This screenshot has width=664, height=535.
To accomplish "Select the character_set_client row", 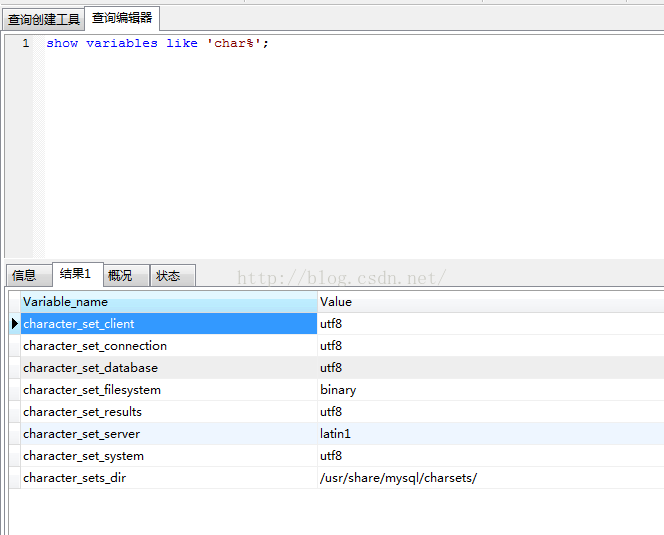I will 169,324.
